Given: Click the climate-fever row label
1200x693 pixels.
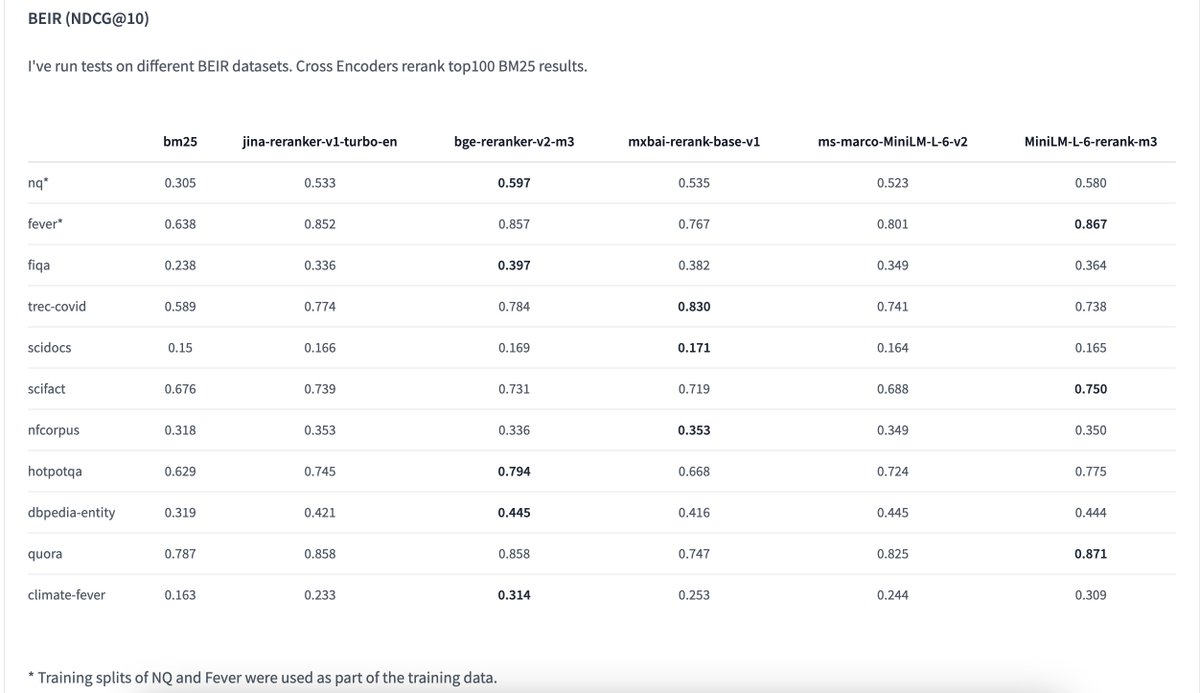Looking at the screenshot, I should (66, 594).
